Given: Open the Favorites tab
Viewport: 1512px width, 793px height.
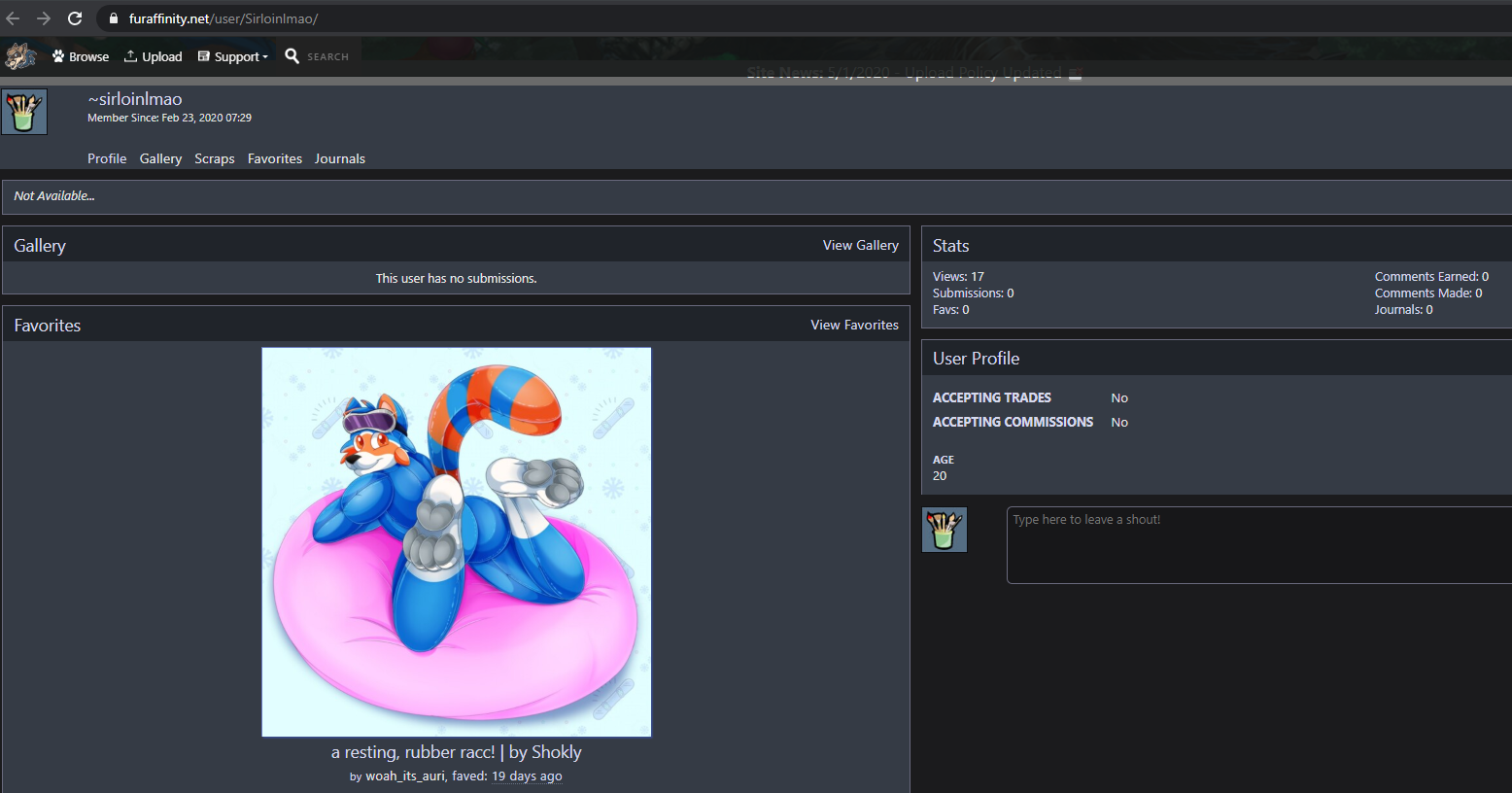Looking at the screenshot, I should [x=275, y=158].
